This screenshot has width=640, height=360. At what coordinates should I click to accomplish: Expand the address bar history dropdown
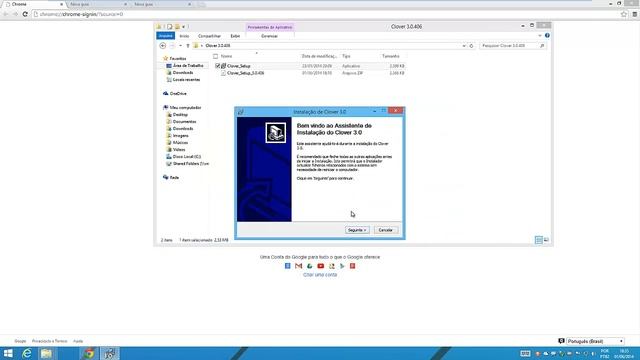pos(464,46)
